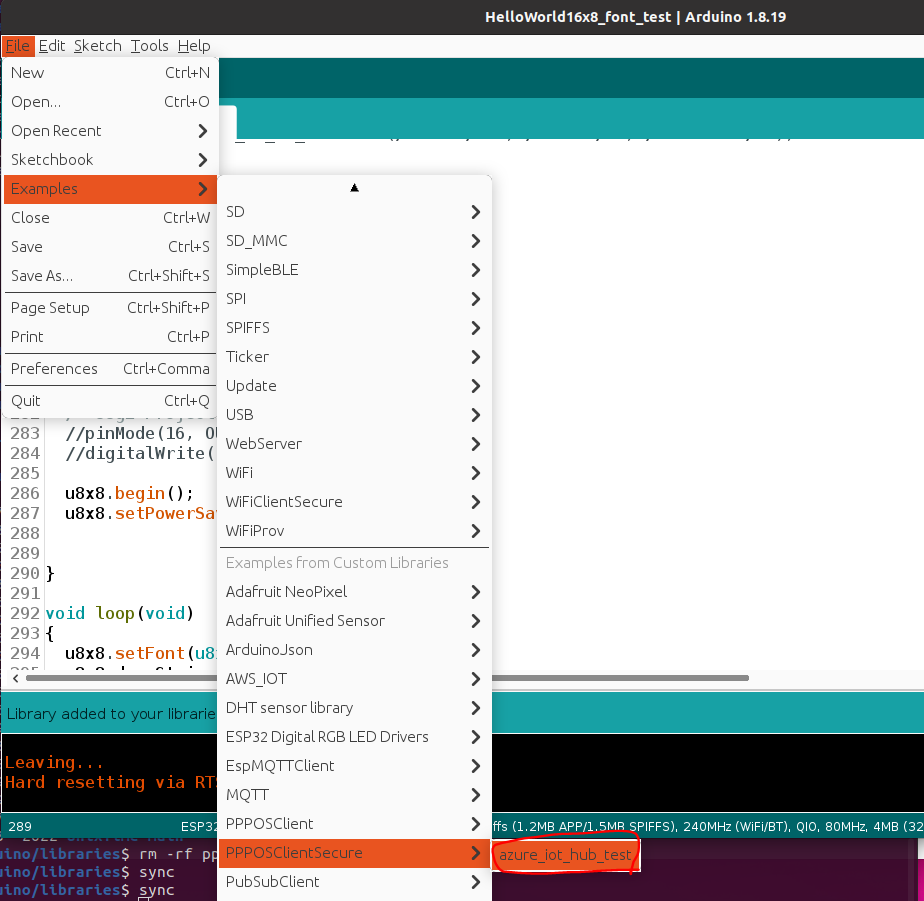Image resolution: width=924 pixels, height=901 pixels.
Task: Expand PubSubClient examples
Action: coord(354,882)
